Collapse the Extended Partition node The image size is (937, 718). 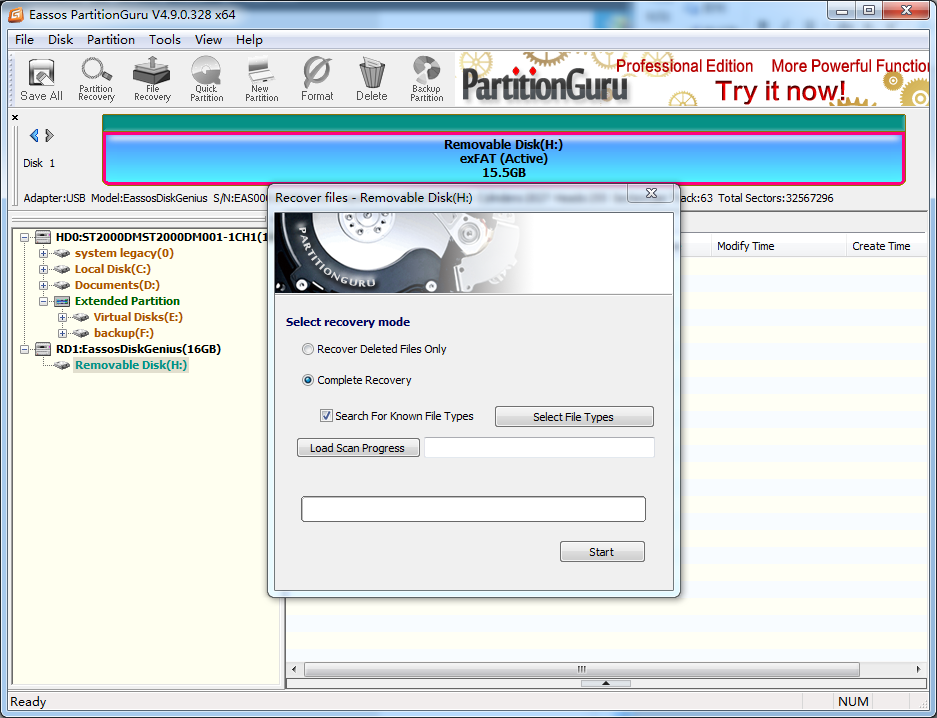[x=43, y=301]
